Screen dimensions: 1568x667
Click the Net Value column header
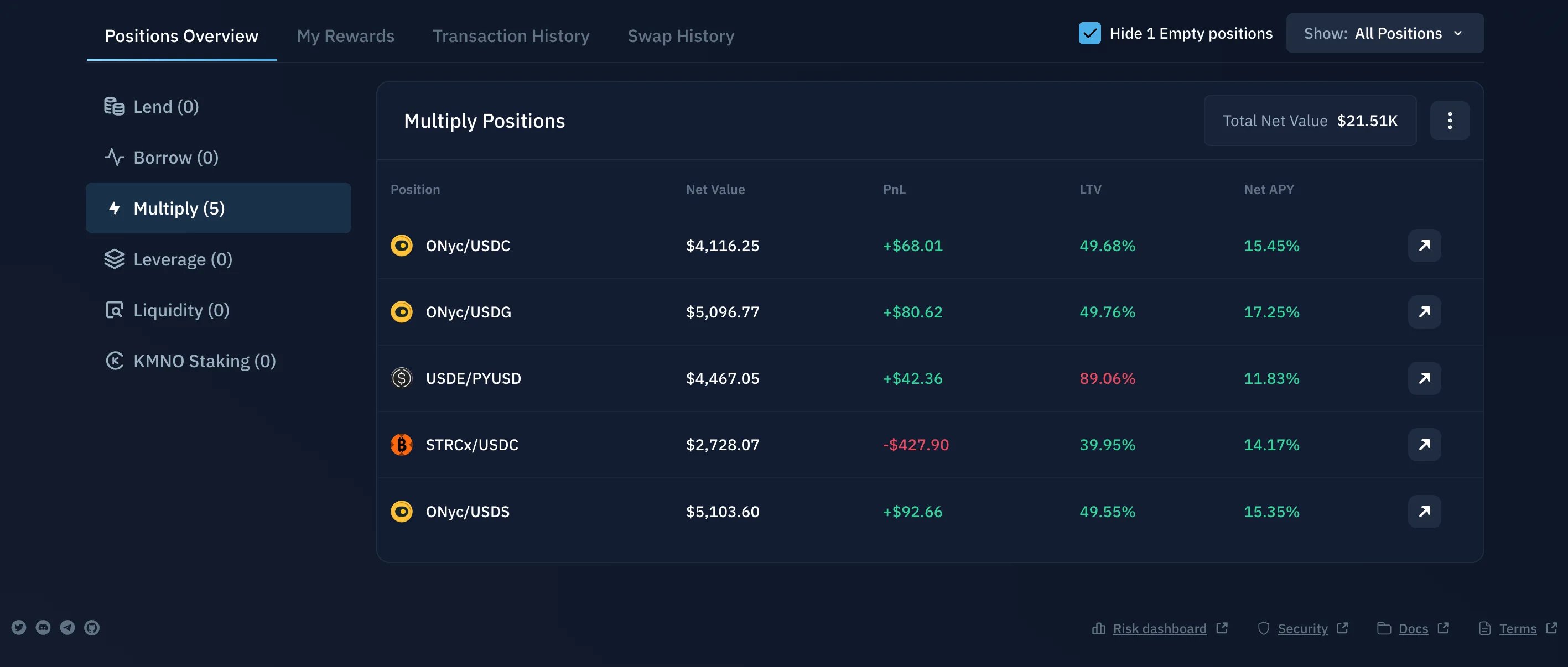[x=715, y=189]
